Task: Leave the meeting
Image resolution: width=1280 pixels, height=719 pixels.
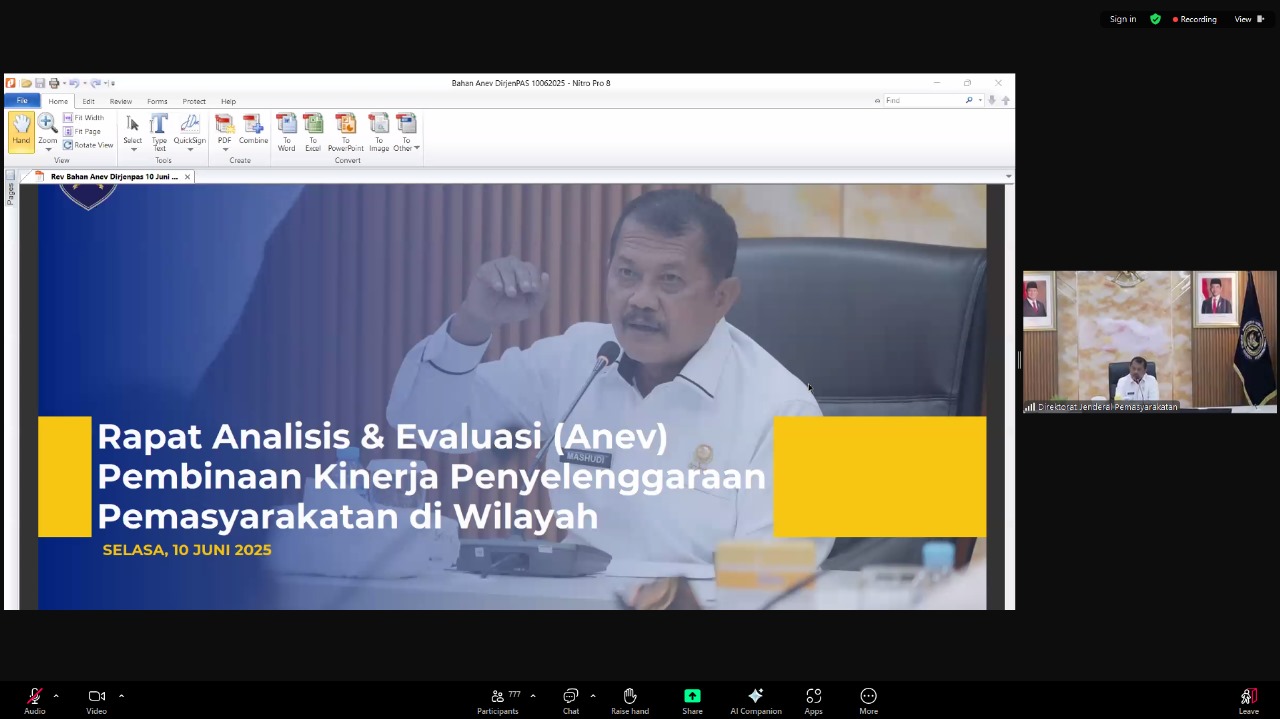Action: (1248, 697)
